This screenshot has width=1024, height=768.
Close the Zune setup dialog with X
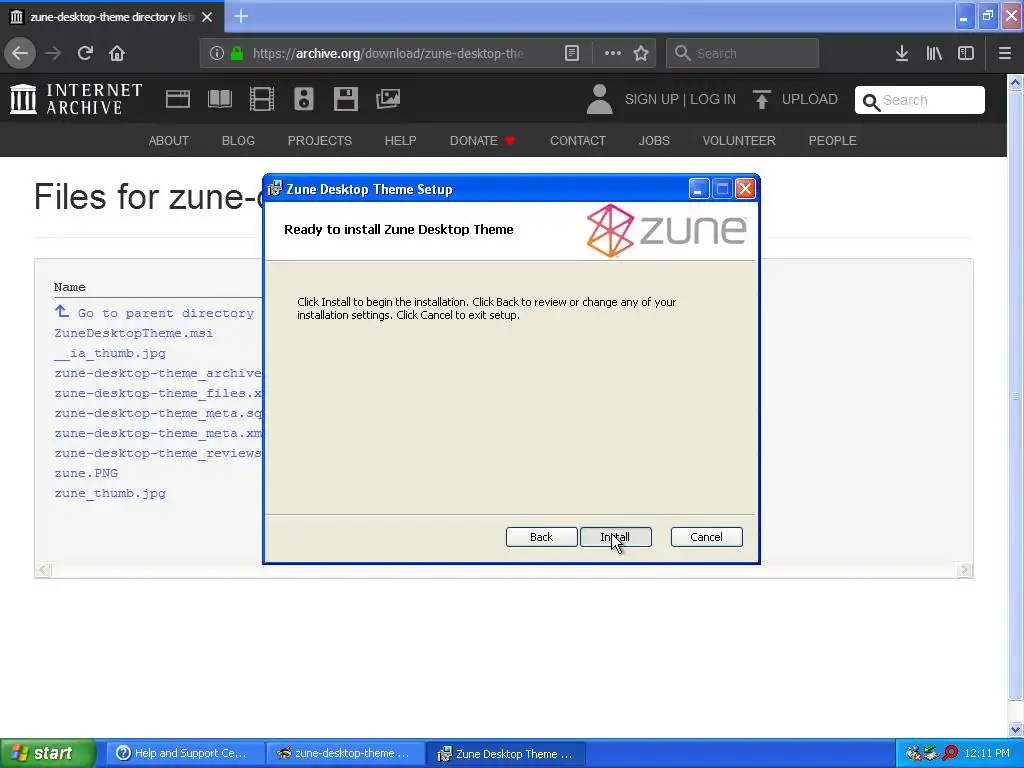(745, 189)
